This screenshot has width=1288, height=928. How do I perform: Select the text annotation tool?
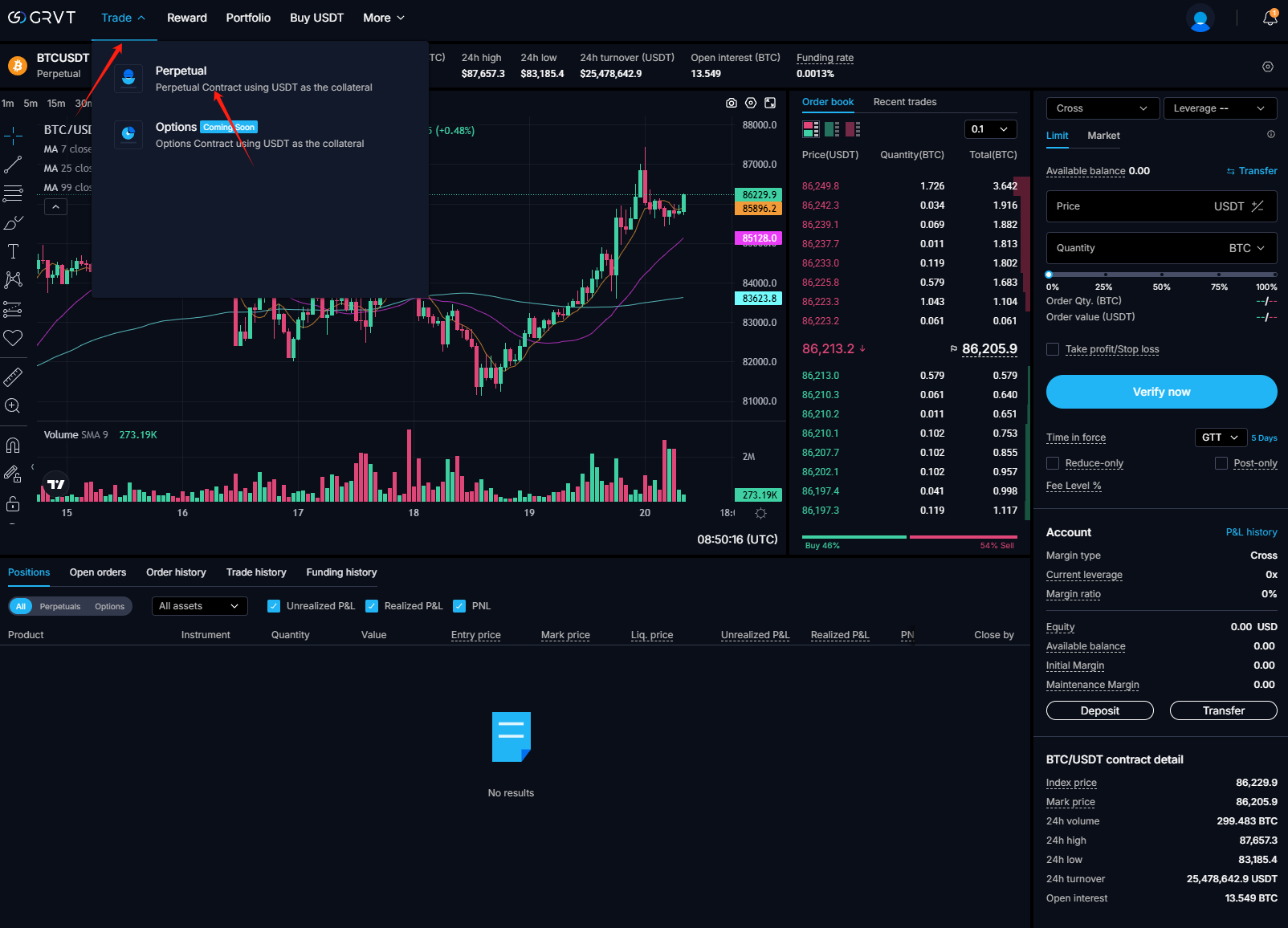coord(13,251)
